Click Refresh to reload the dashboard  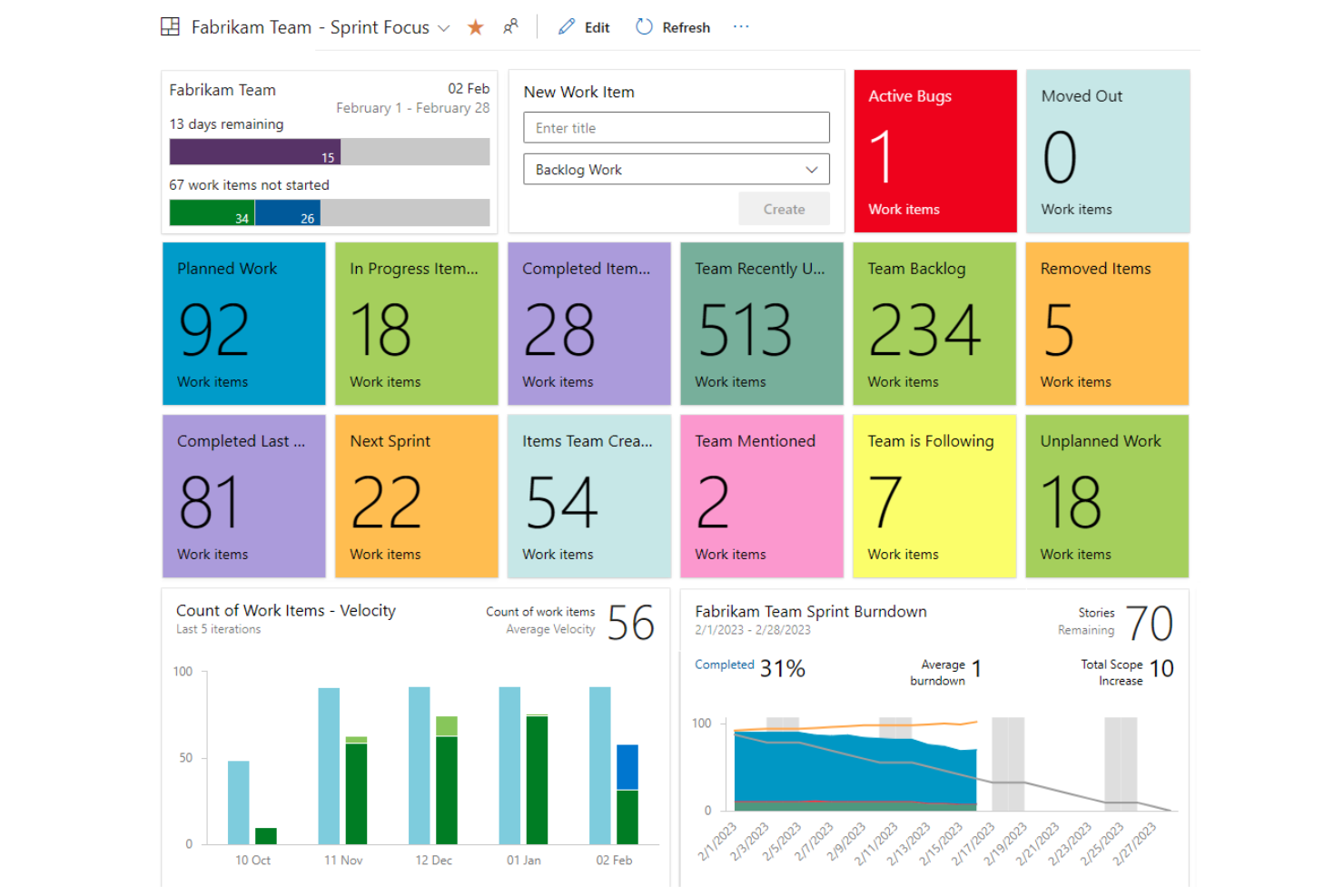coord(686,27)
